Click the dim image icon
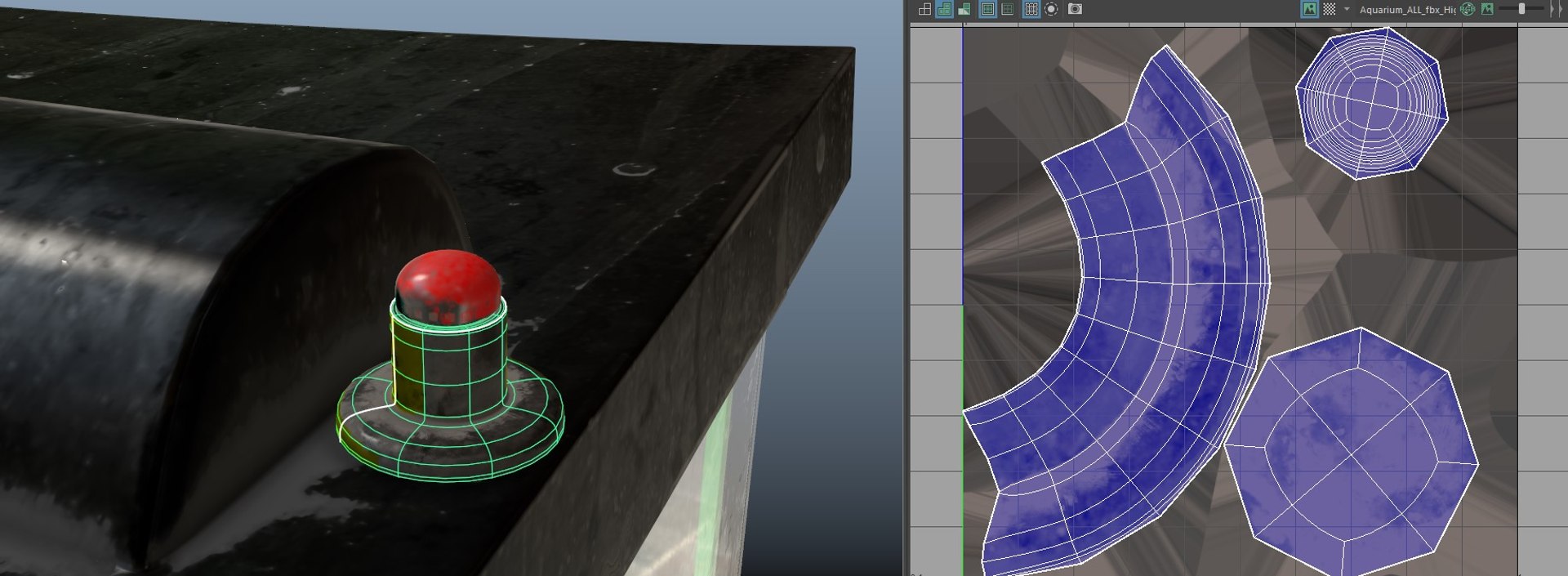 pyautogui.click(x=1487, y=9)
